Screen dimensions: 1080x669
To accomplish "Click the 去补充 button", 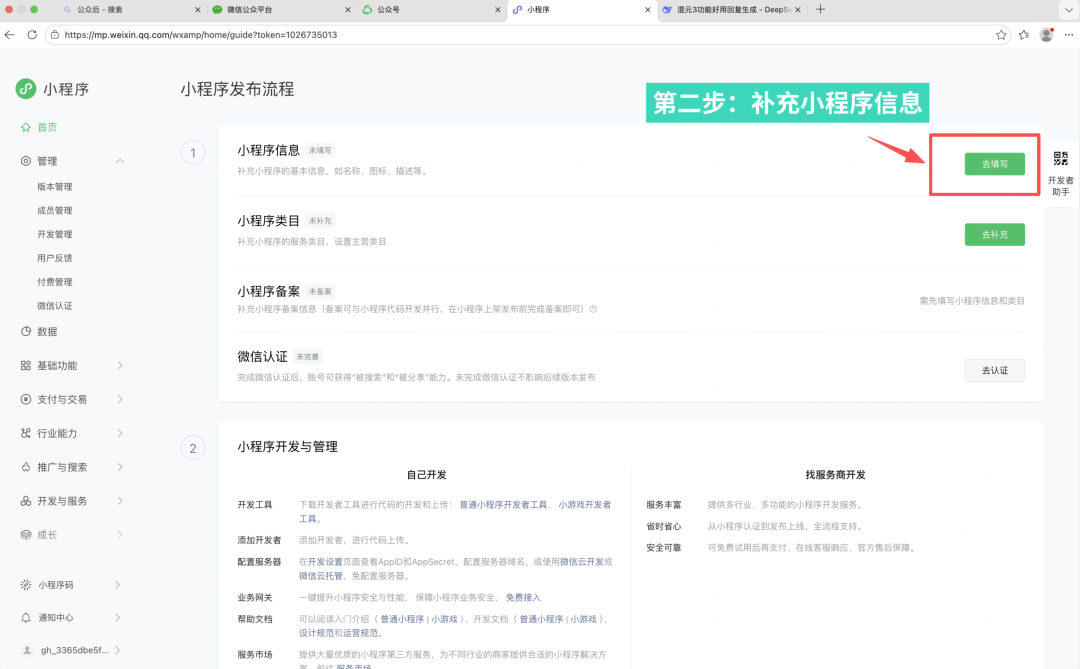I will coord(994,234).
